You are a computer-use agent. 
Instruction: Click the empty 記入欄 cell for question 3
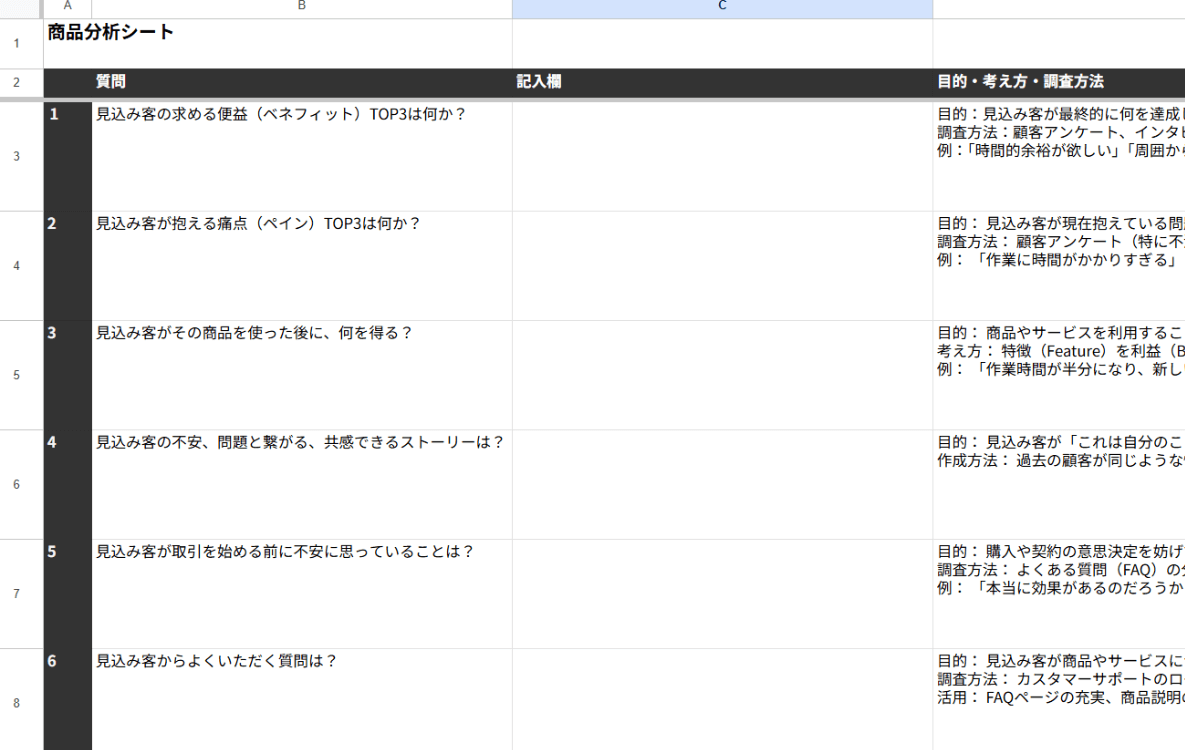pos(722,375)
